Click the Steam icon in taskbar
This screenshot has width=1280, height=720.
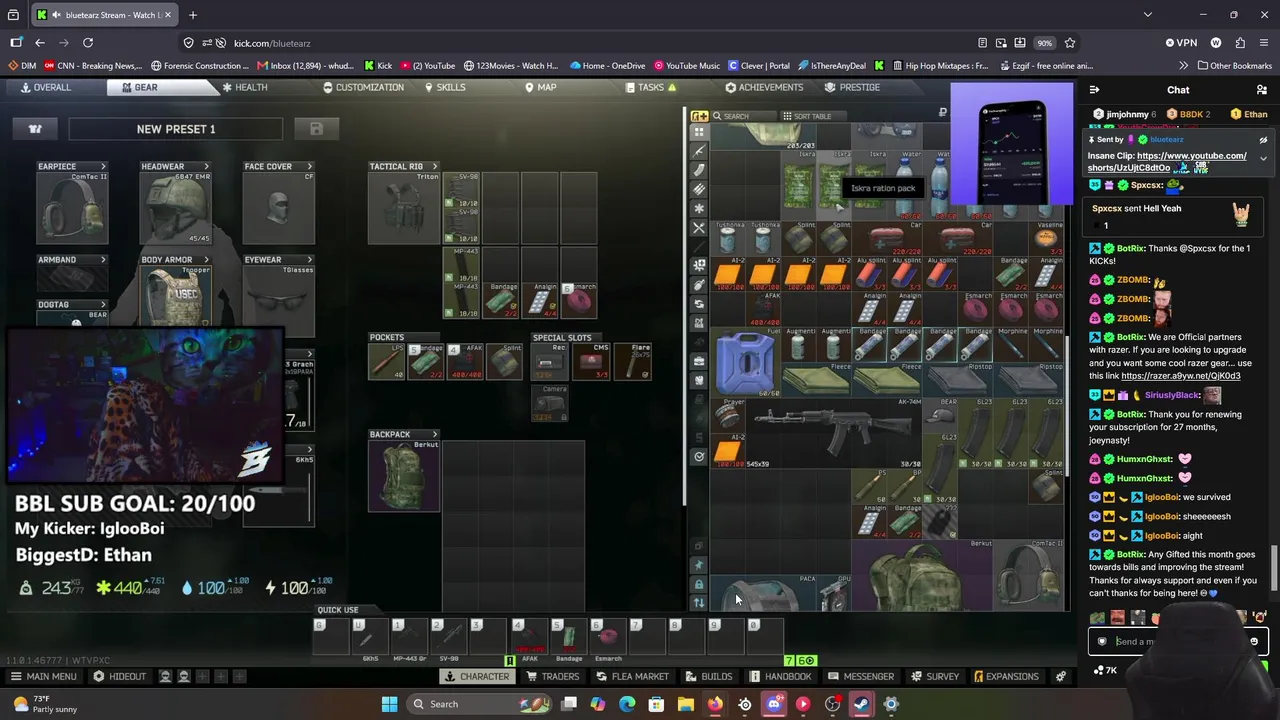862,704
